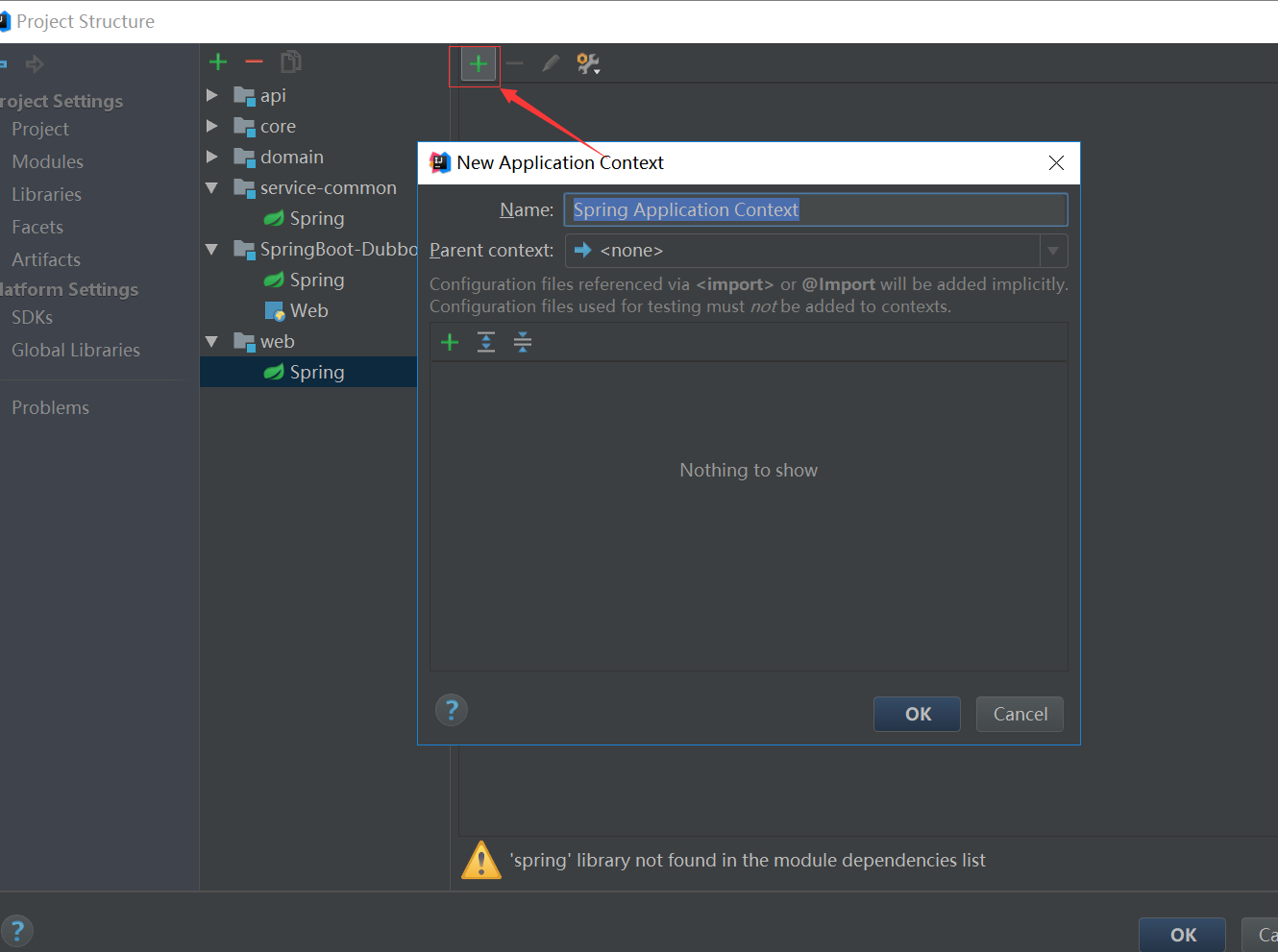
Task: Click the green plus to add application context
Action: pos(475,63)
